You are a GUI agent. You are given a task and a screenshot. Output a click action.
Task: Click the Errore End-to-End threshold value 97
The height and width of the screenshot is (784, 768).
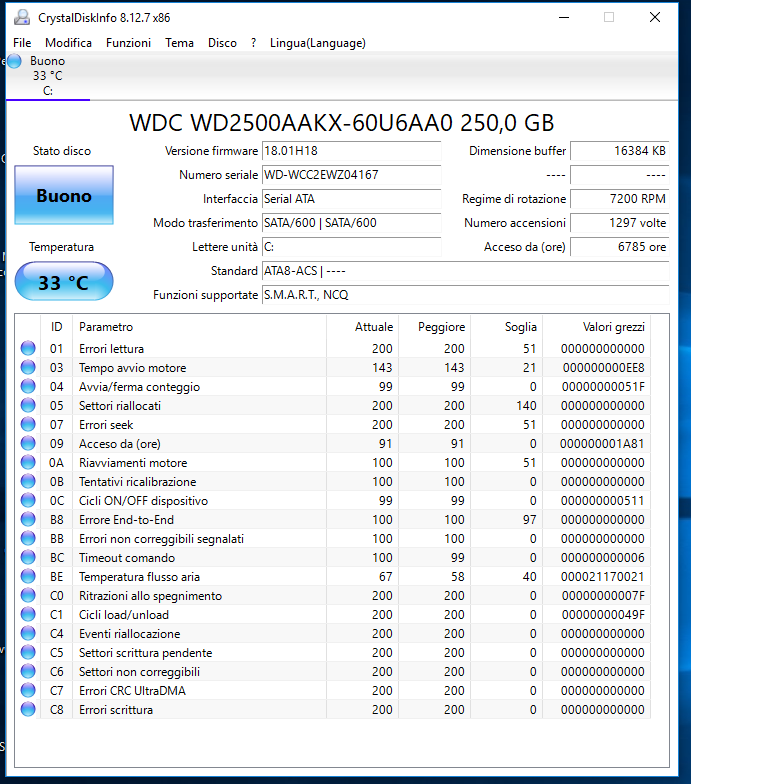pyautogui.click(x=530, y=520)
